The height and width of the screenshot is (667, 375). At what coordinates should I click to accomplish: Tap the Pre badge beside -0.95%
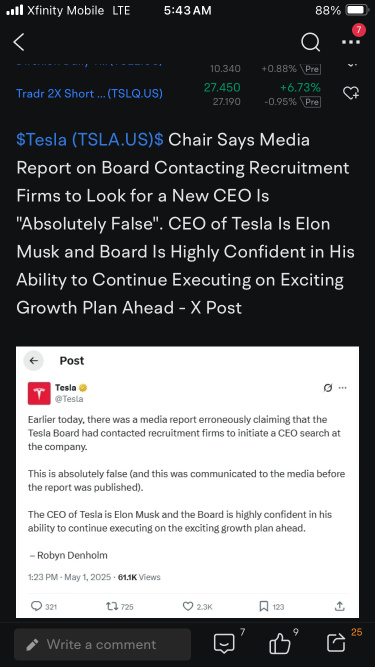pos(312,102)
